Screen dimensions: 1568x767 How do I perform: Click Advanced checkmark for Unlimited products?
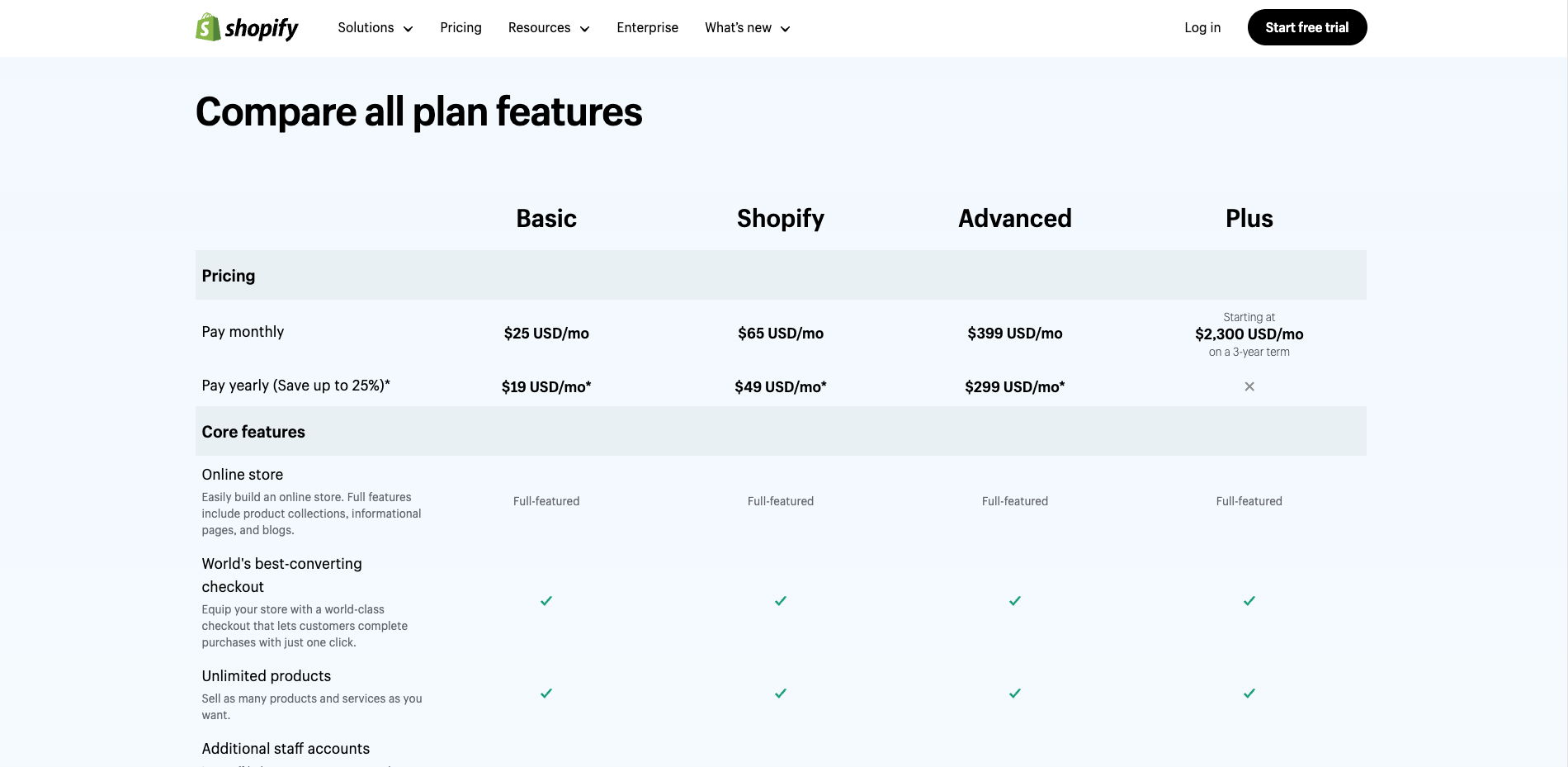(1015, 694)
